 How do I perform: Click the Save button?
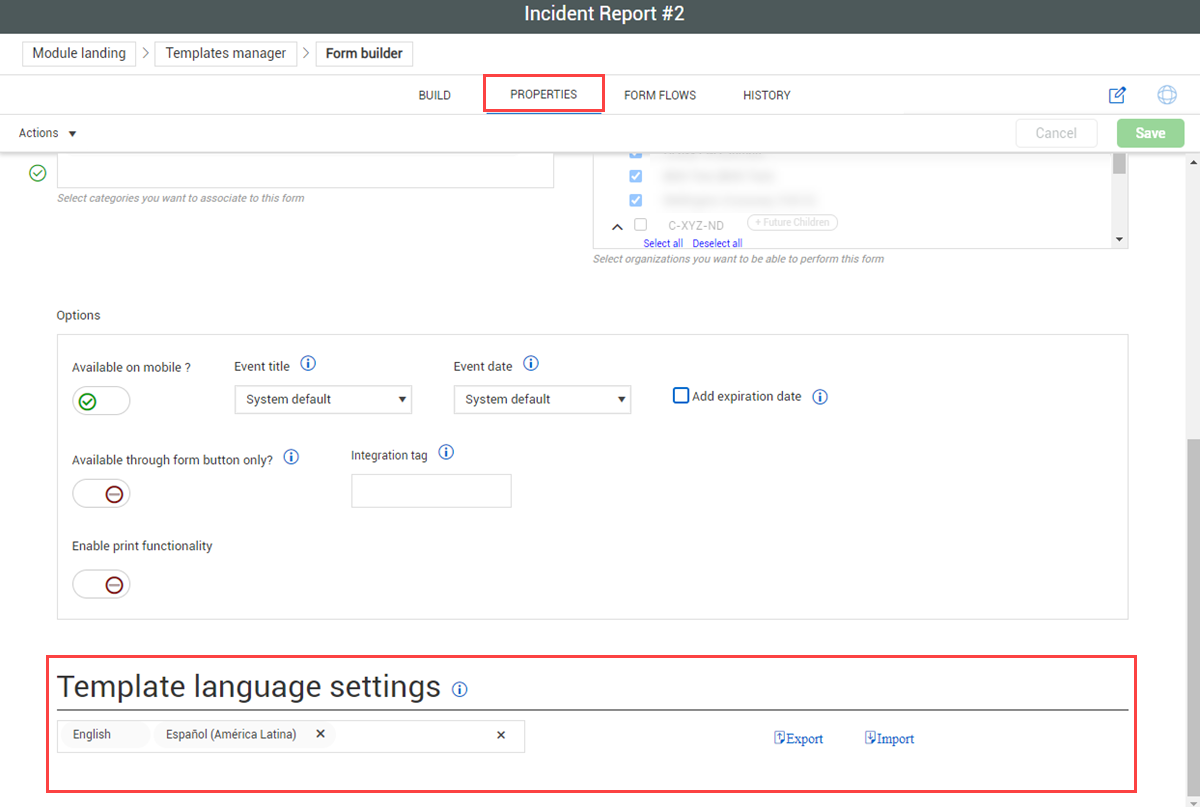pyautogui.click(x=1150, y=133)
